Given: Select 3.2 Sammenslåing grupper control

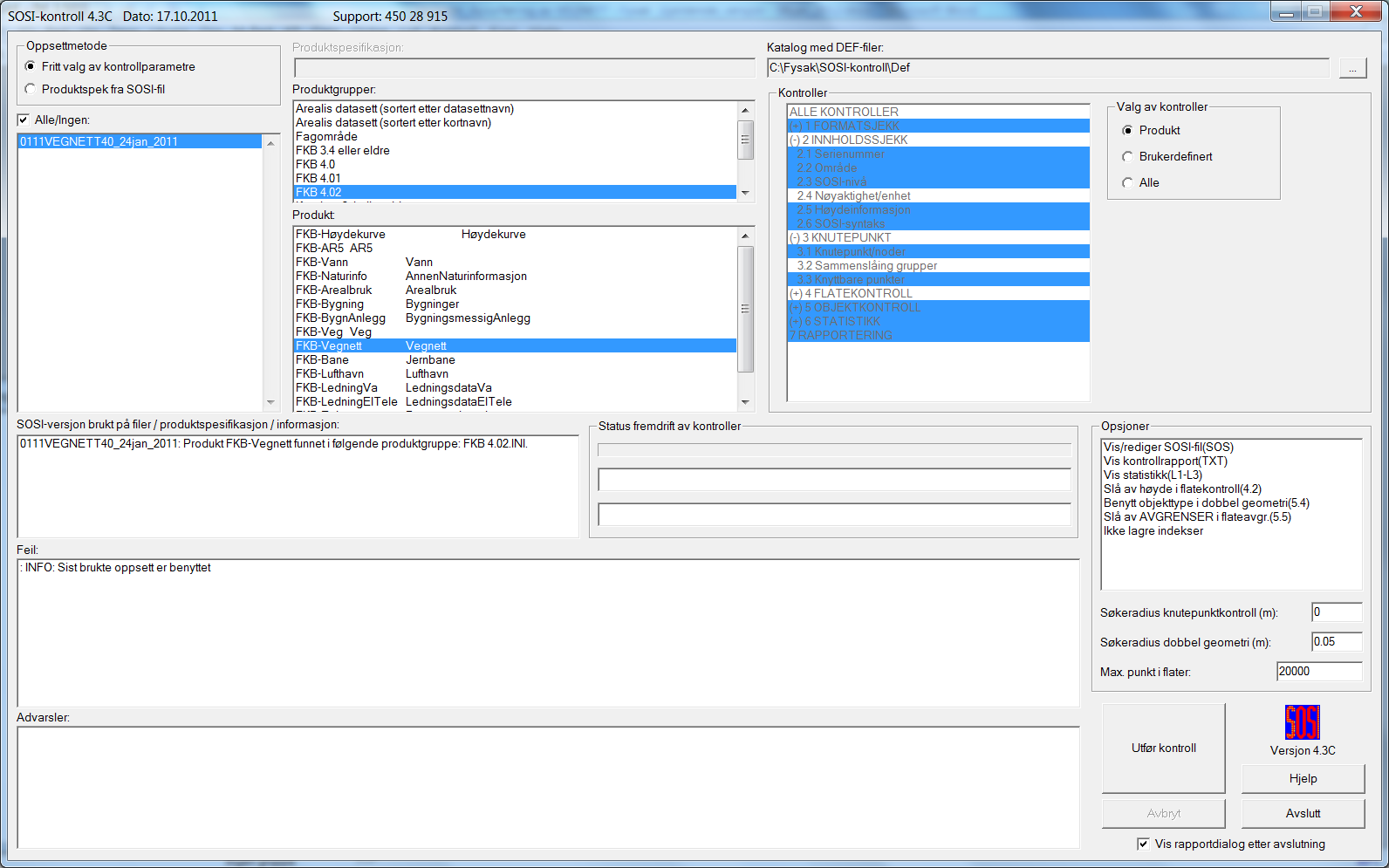Looking at the screenshot, I should [939, 265].
